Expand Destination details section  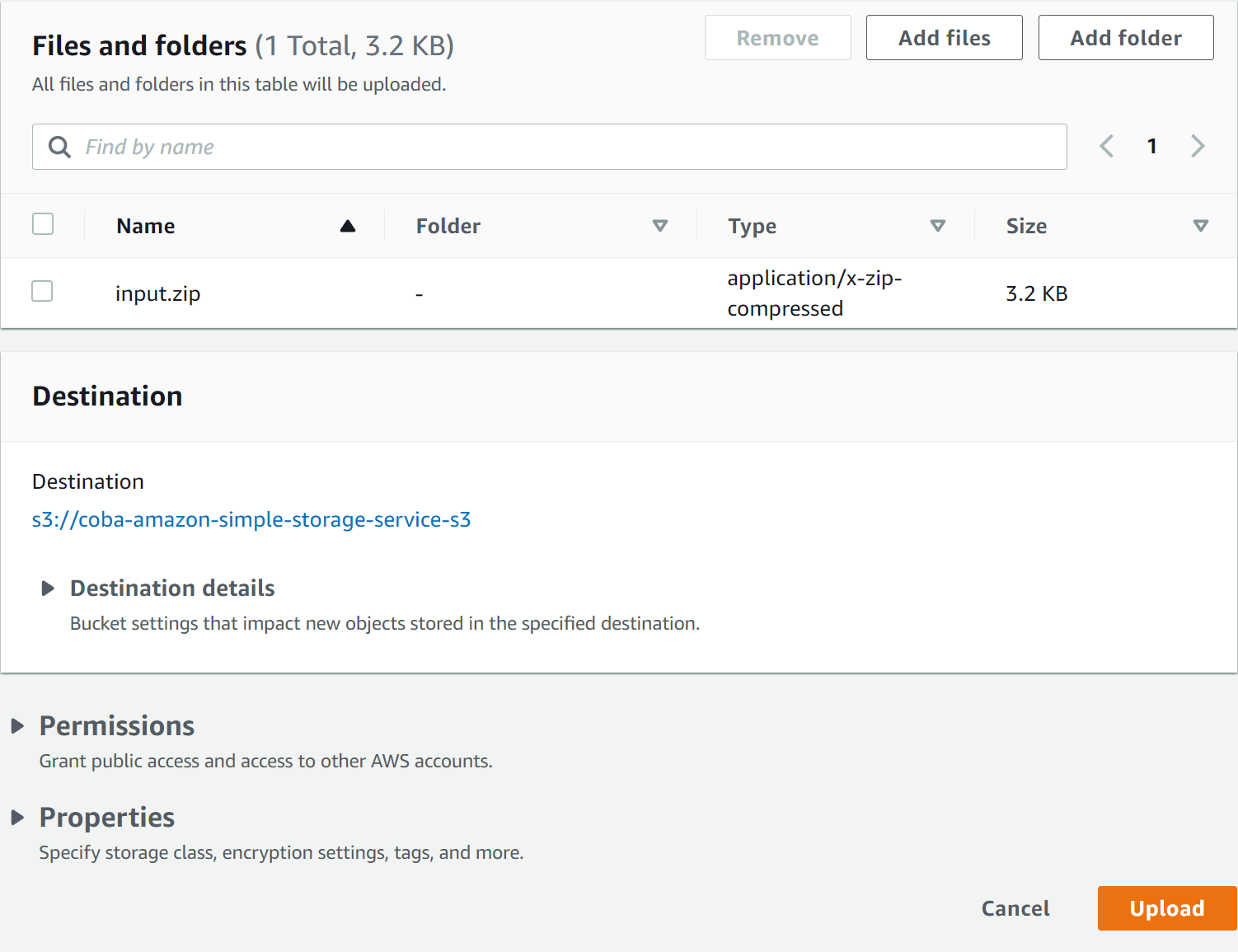(48, 589)
